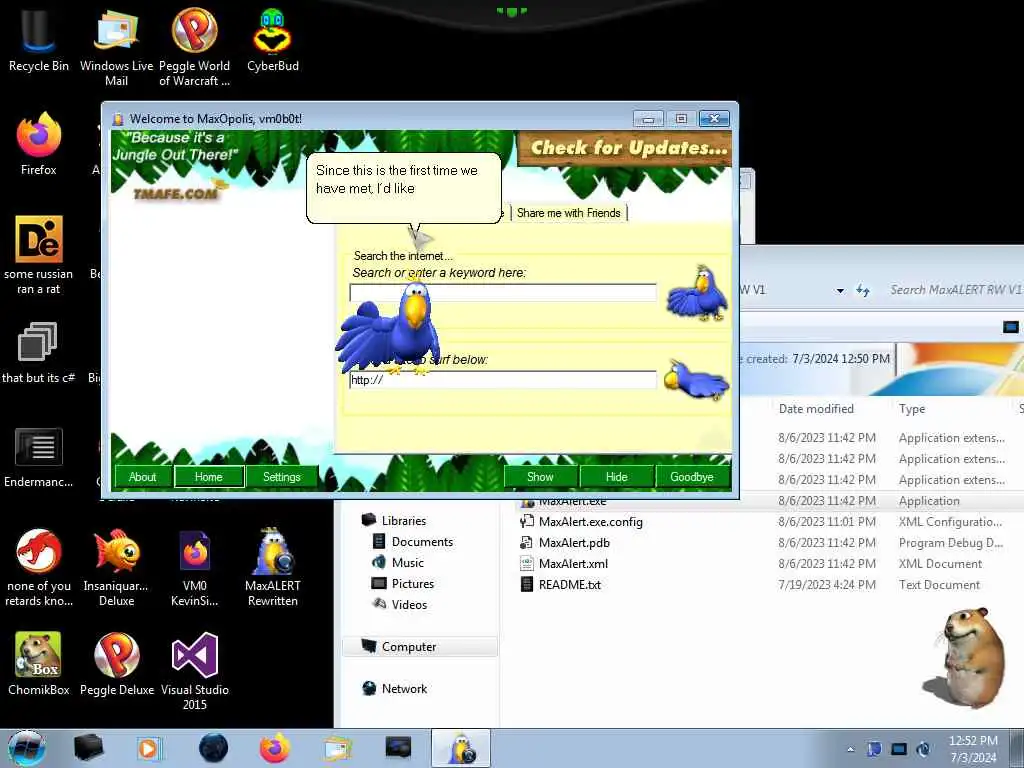Open the CyberBud desktop icon
This screenshot has width=1024, height=768.
click(x=272, y=40)
